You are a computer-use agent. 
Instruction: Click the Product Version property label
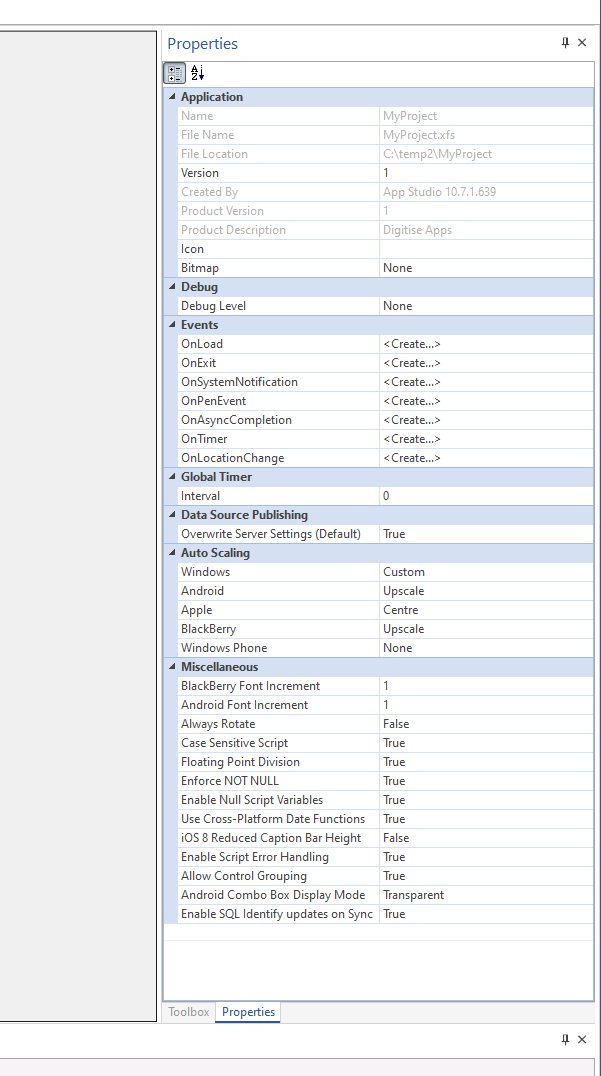pyautogui.click(x=222, y=211)
